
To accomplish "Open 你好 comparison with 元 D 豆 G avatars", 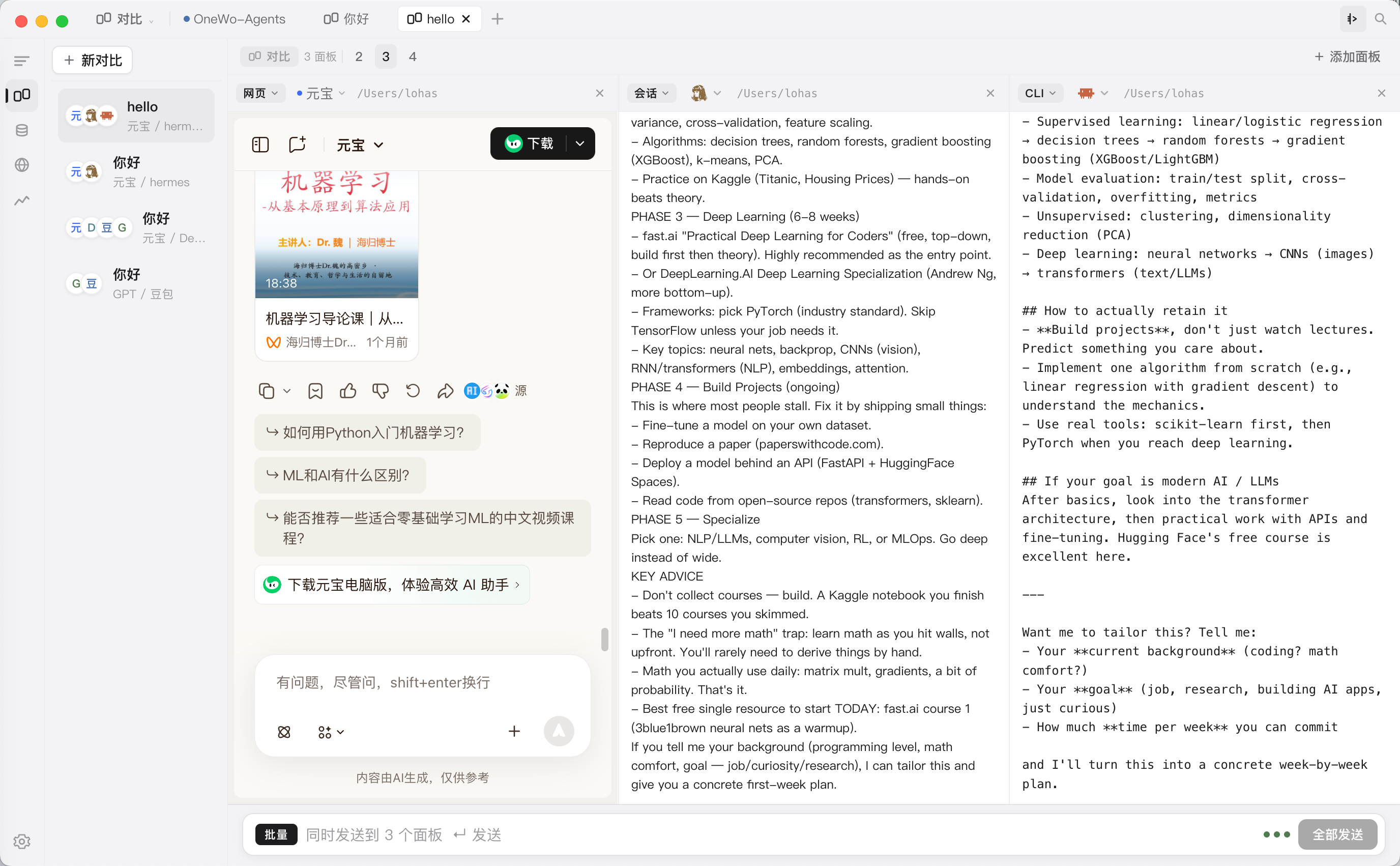I will pos(136,227).
